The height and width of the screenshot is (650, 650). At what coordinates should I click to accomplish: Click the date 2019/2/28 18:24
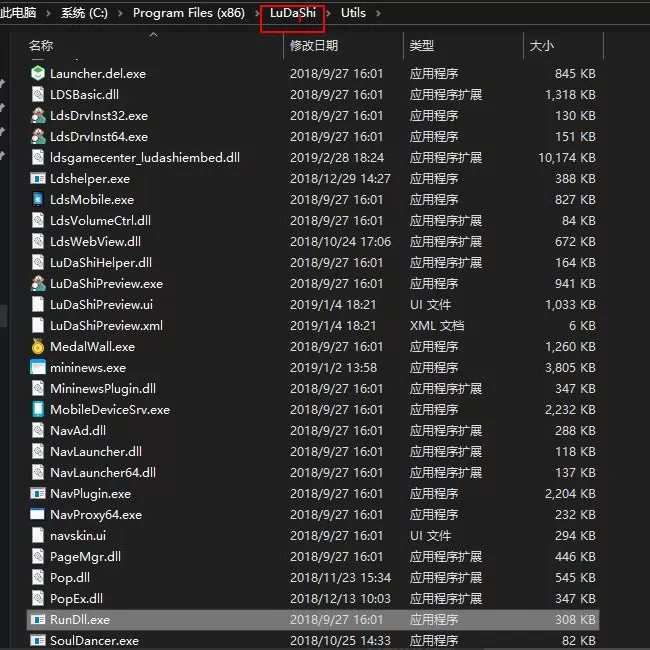(x=337, y=158)
